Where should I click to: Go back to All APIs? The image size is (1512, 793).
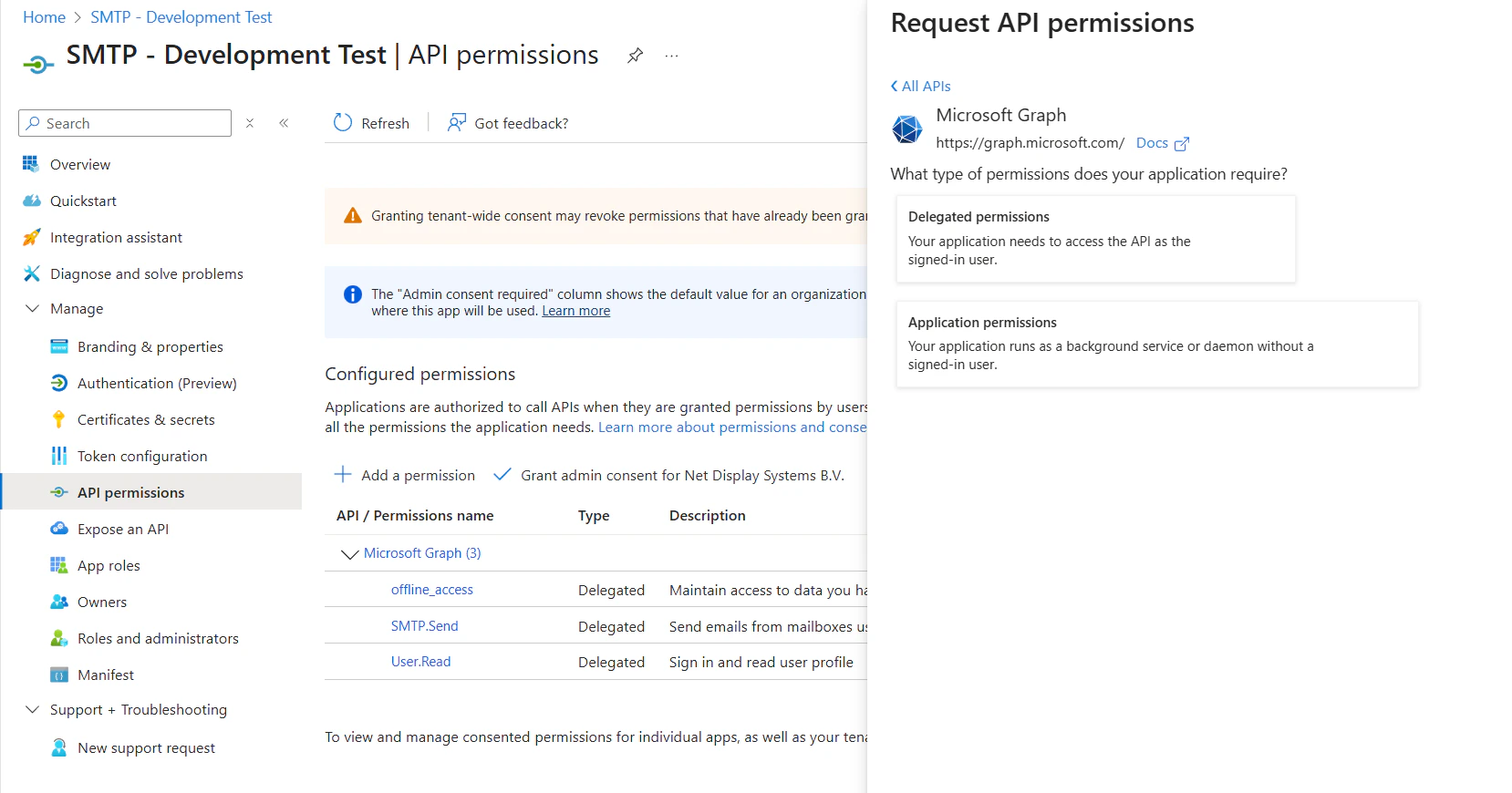[x=920, y=86]
